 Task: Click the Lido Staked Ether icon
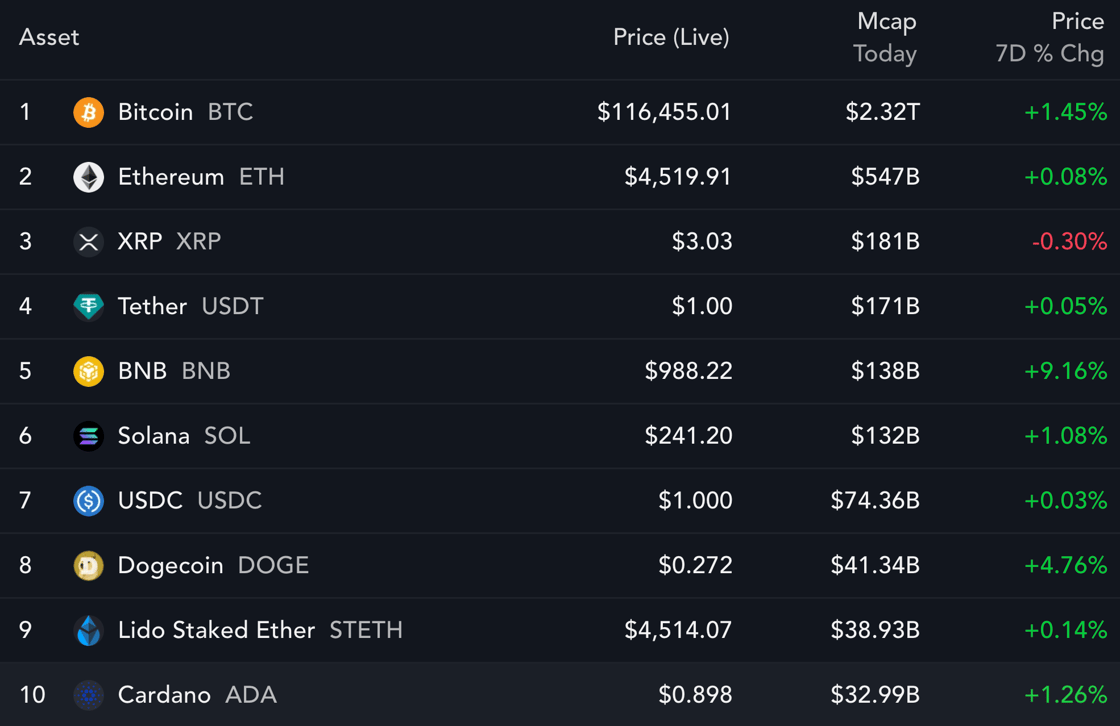coord(88,630)
